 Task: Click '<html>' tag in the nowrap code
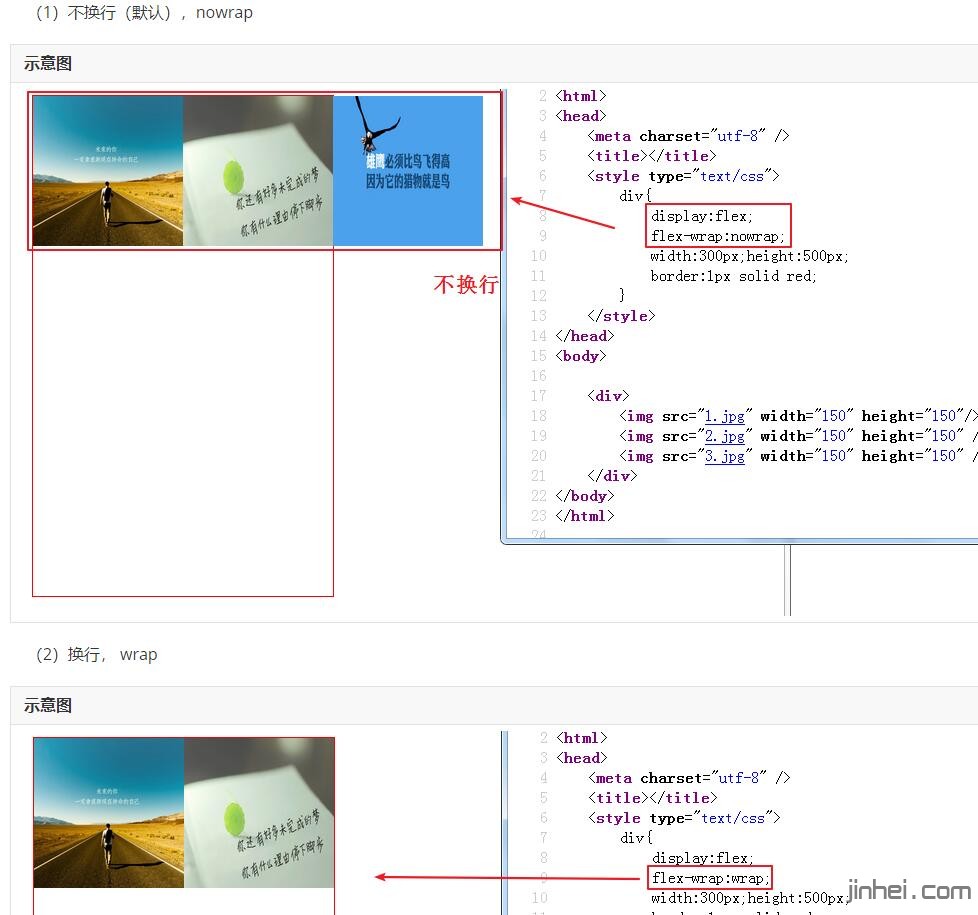coord(581,96)
